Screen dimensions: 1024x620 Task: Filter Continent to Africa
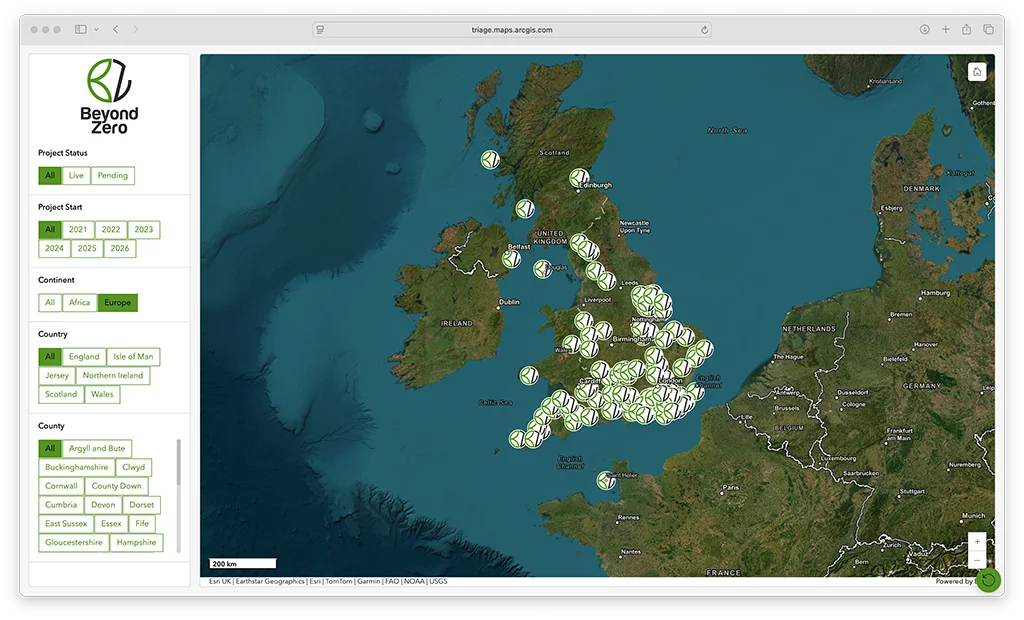80,302
